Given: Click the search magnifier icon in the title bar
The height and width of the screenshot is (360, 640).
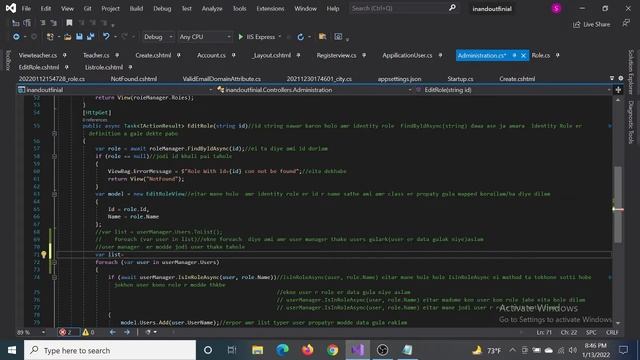Looking at the screenshot, I should [x=452, y=8].
